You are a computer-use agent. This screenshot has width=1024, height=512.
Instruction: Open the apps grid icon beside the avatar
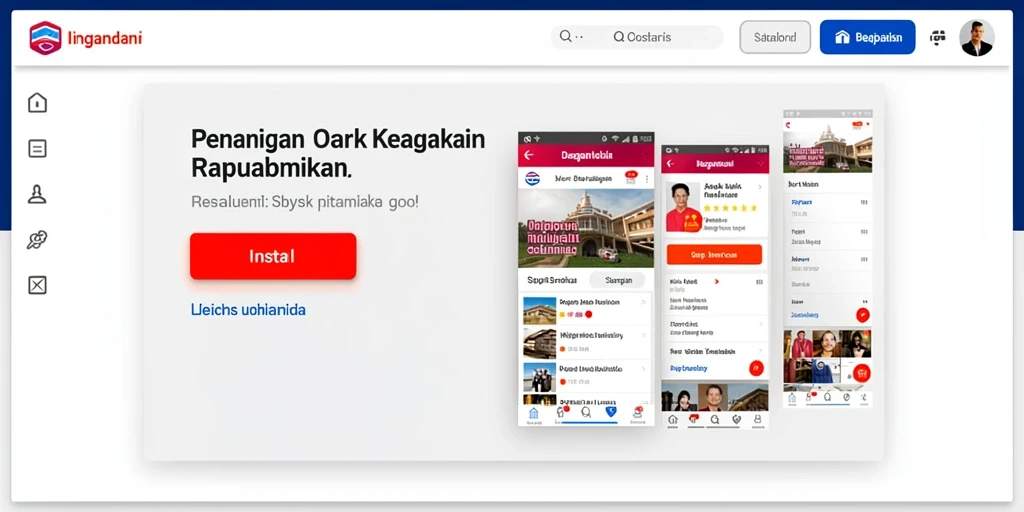coord(938,37)
